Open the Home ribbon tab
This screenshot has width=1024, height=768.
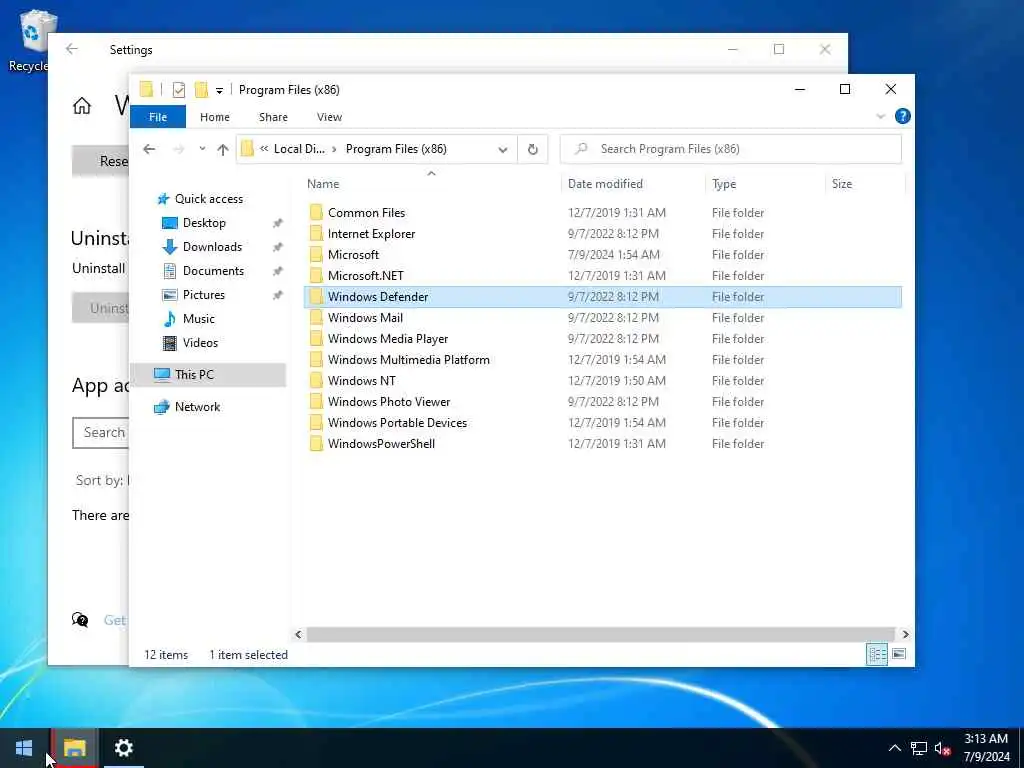click(215, 117)
